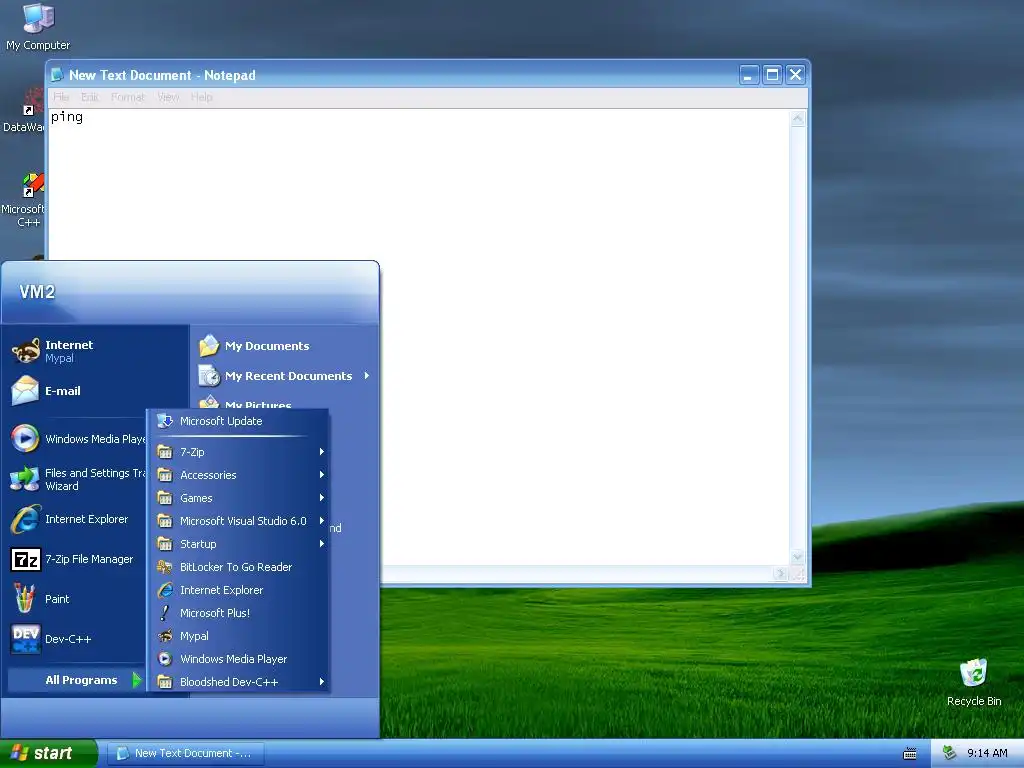Viewport: 1024px width, 768px height.
Task: Click New Text Document taskbar button
Action: click(x=185, y=753)
